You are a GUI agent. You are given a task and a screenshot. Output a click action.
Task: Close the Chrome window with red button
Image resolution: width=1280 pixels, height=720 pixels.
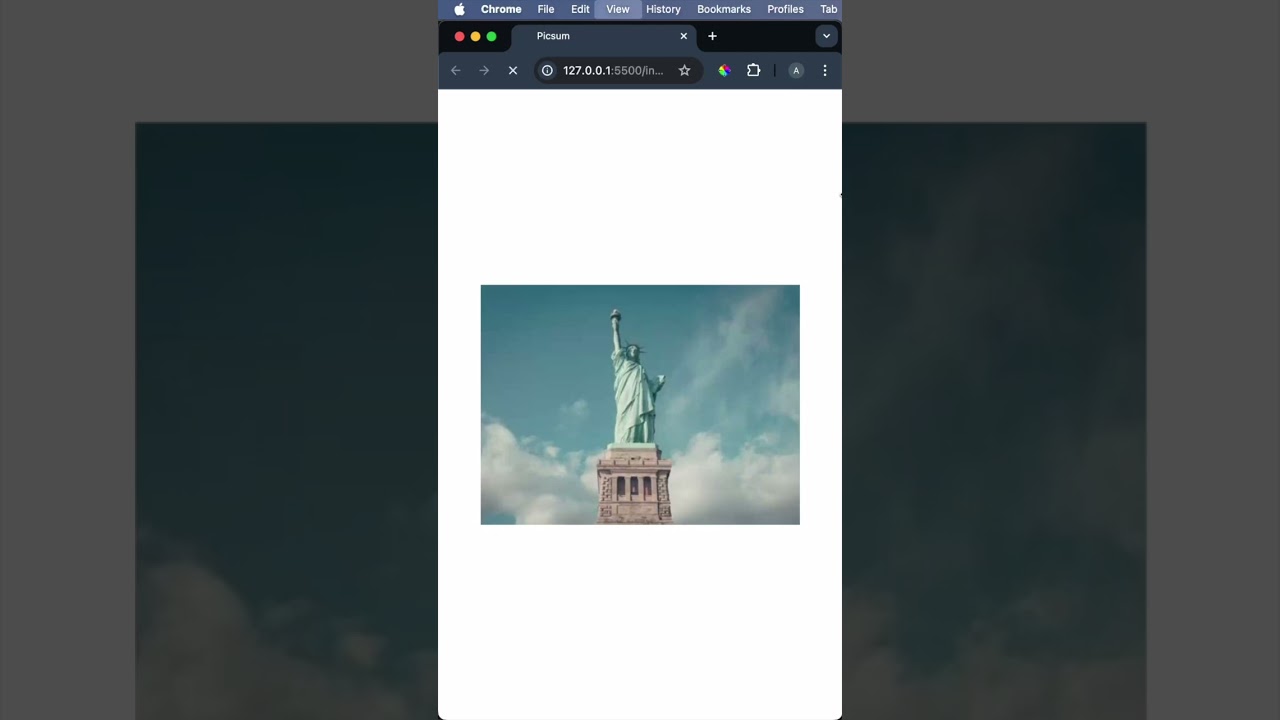tap(460, 36)
